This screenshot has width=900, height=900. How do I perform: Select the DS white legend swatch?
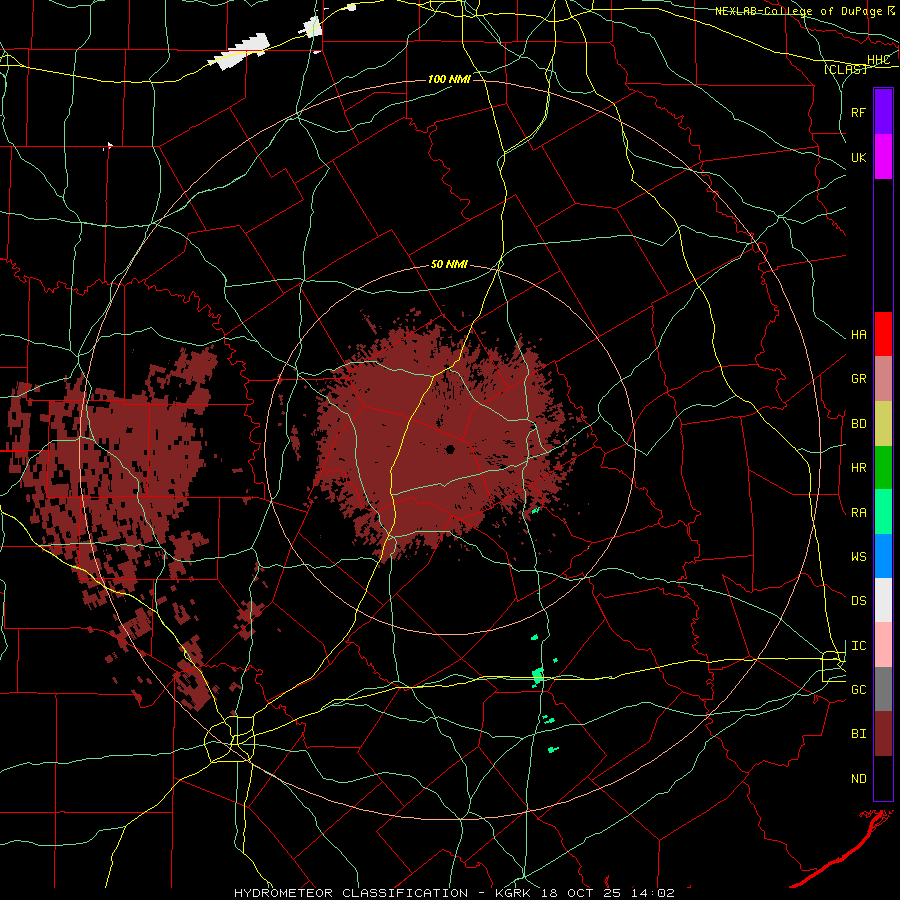[883, 600]
